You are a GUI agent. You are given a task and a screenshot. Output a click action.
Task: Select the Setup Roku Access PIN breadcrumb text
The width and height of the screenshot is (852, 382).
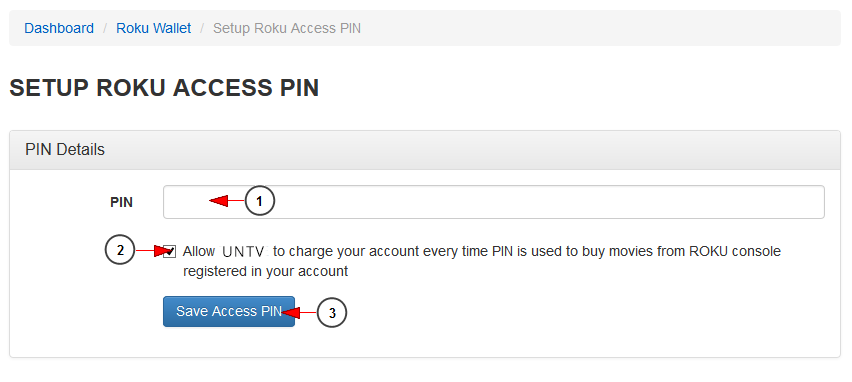287,28
